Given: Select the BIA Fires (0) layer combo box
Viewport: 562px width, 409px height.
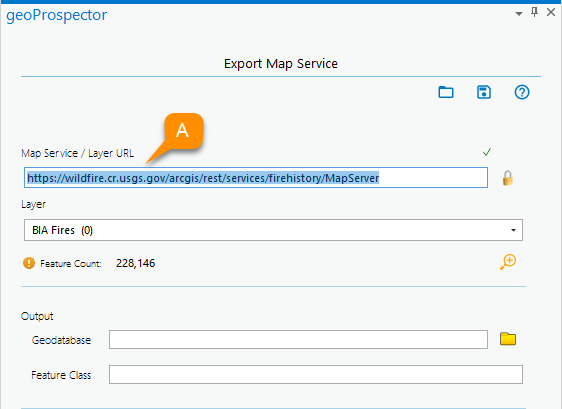Looking at the screenshot, I should tap(273, 230).
